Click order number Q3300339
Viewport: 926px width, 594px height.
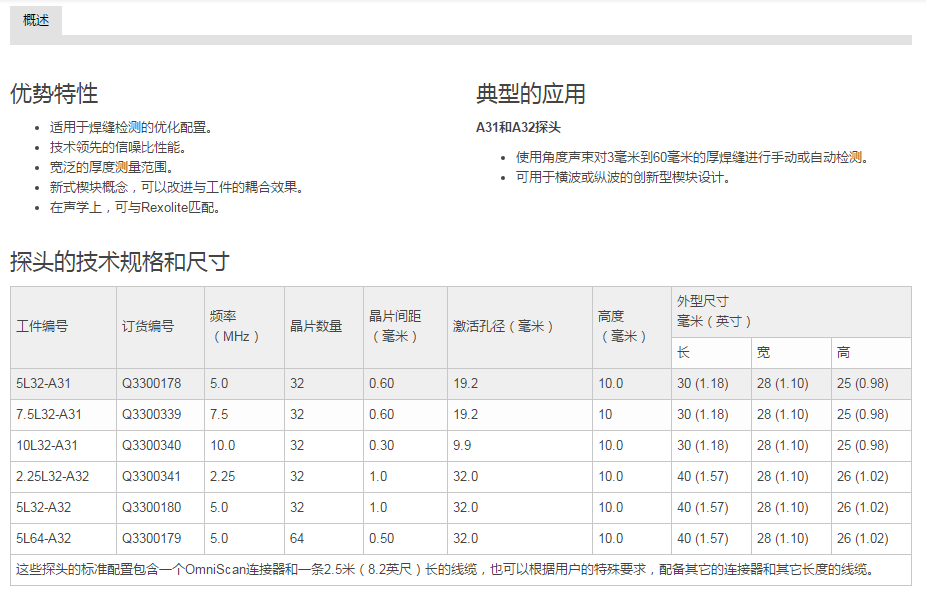(151, 415)
